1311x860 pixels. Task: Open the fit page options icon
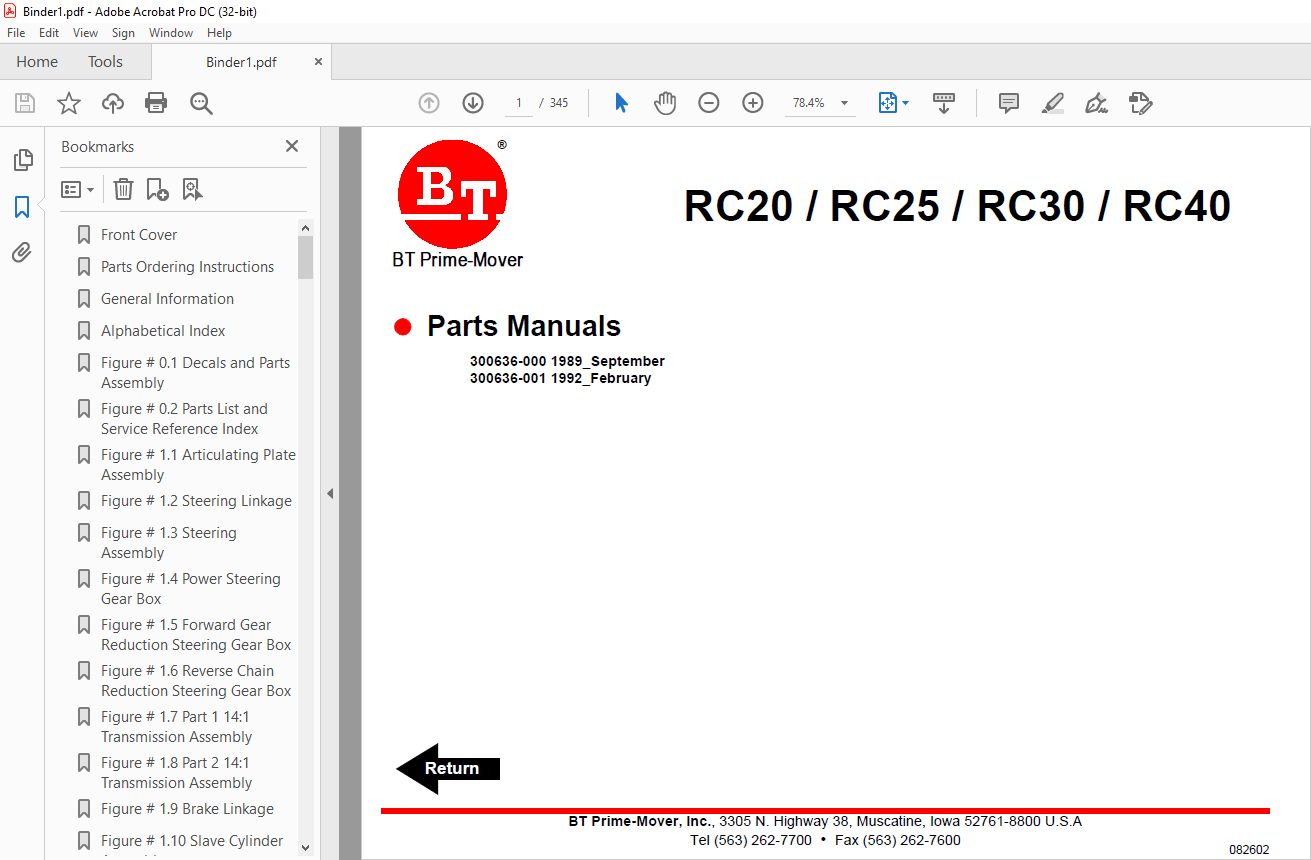tap(893, 103)
